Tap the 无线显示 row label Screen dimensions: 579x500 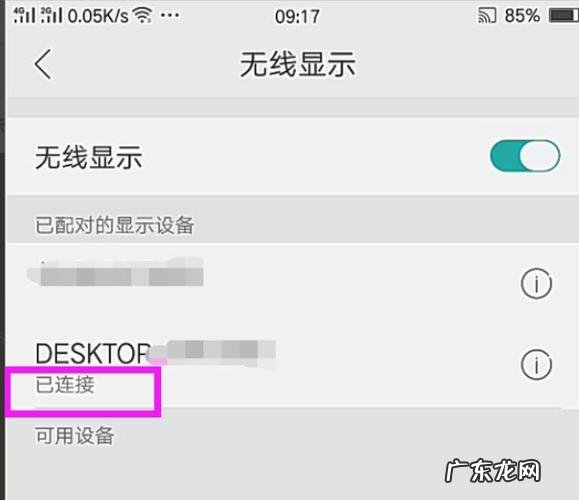(89, 157)
